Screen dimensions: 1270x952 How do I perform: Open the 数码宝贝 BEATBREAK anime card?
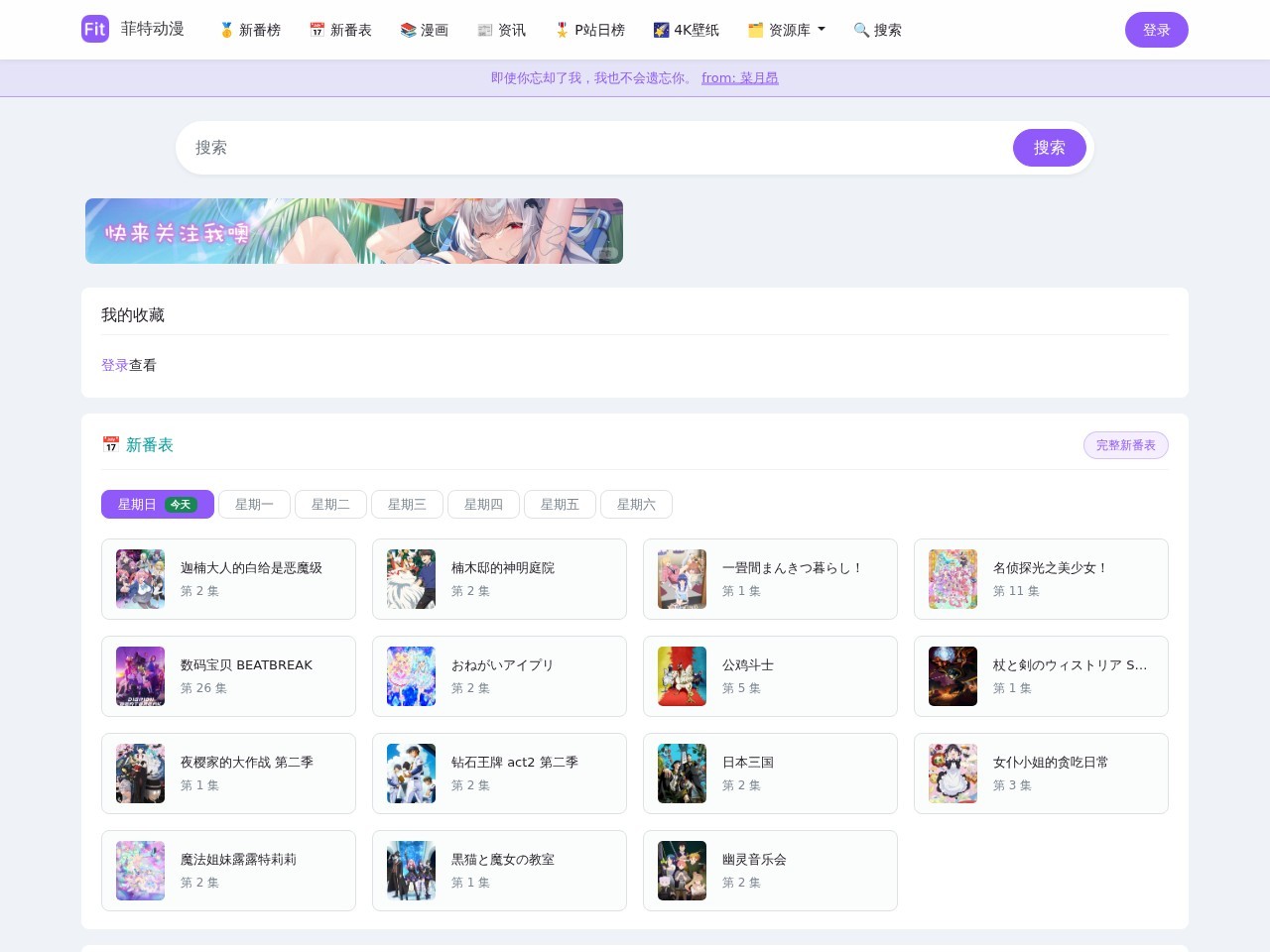point(228,676)
